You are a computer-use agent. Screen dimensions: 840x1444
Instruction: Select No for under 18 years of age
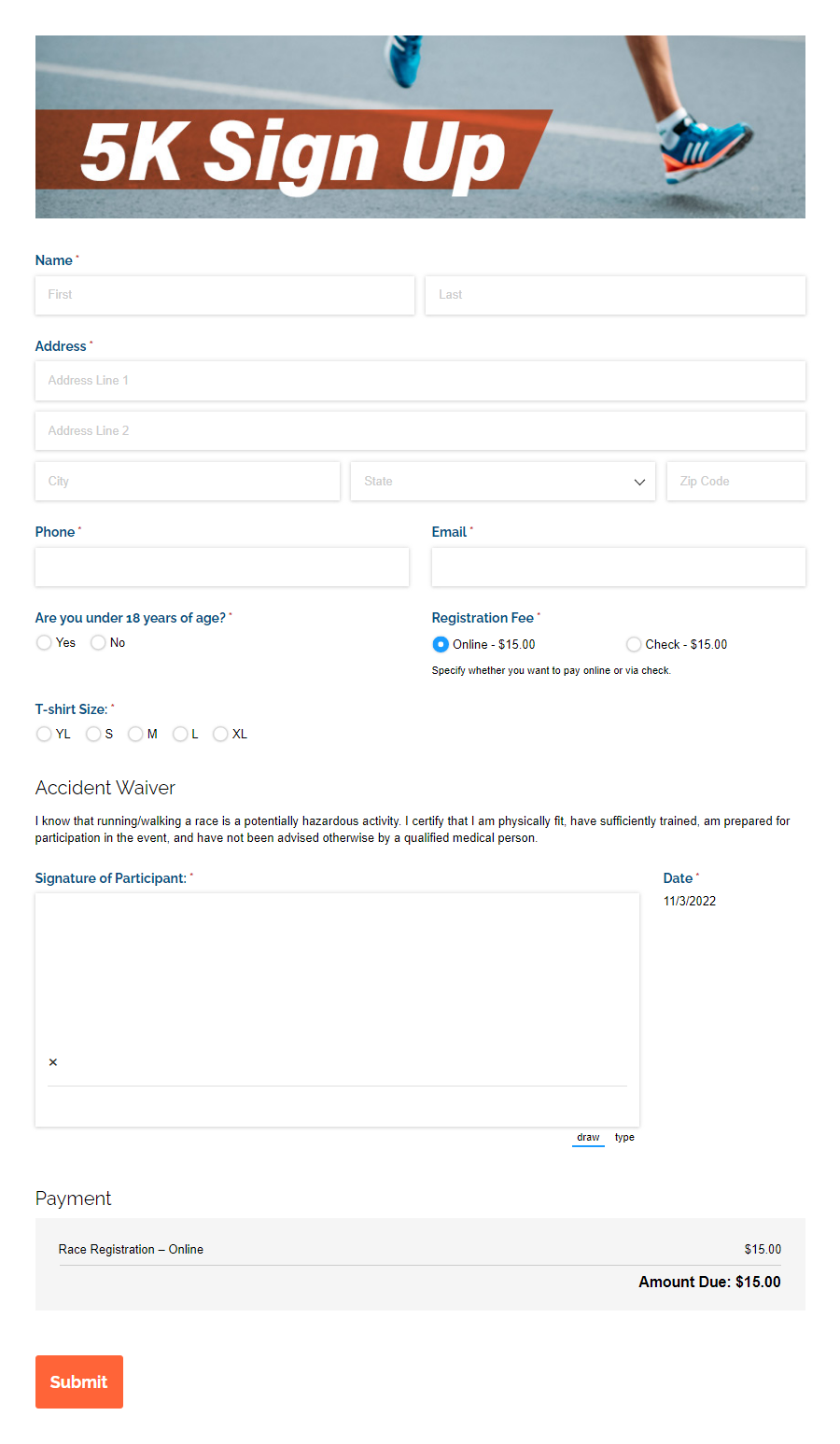pyautogui.click(x=98, y=642)
